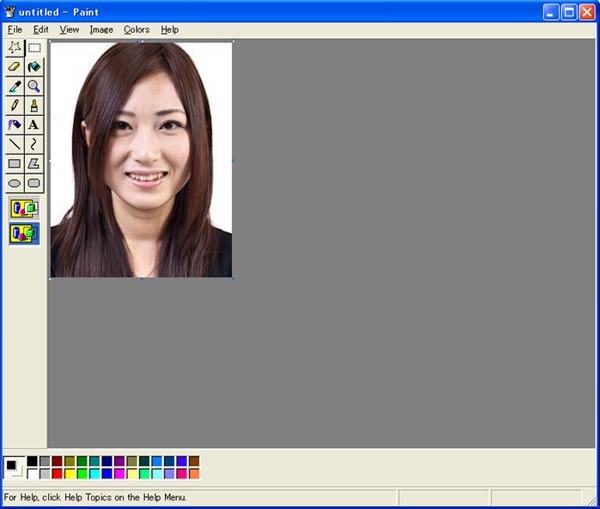
Task: Select the hot pink swatch
Action: (x=181, y=474)
